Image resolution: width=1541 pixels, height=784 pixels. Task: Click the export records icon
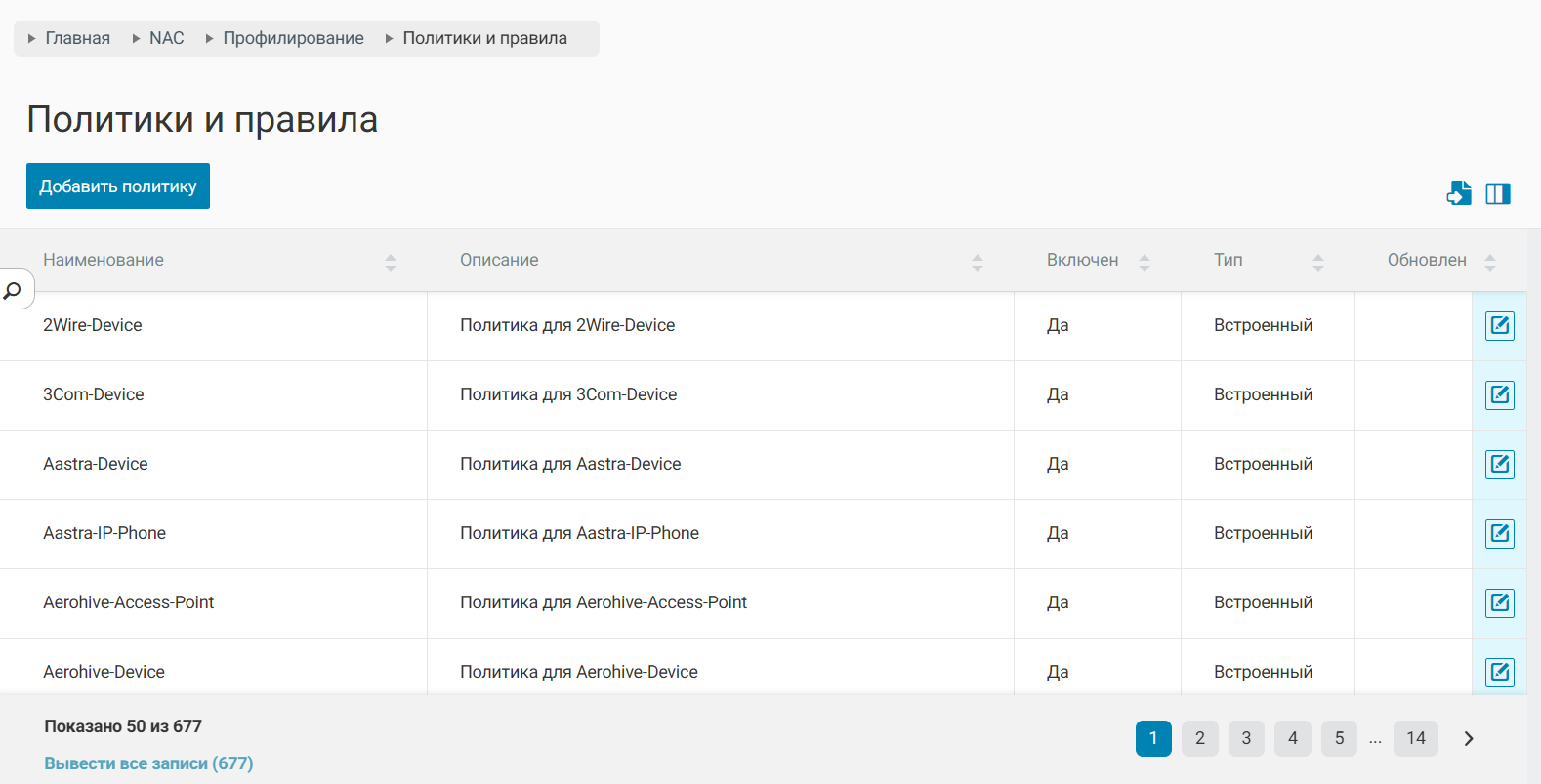(x=1459, y=193)
